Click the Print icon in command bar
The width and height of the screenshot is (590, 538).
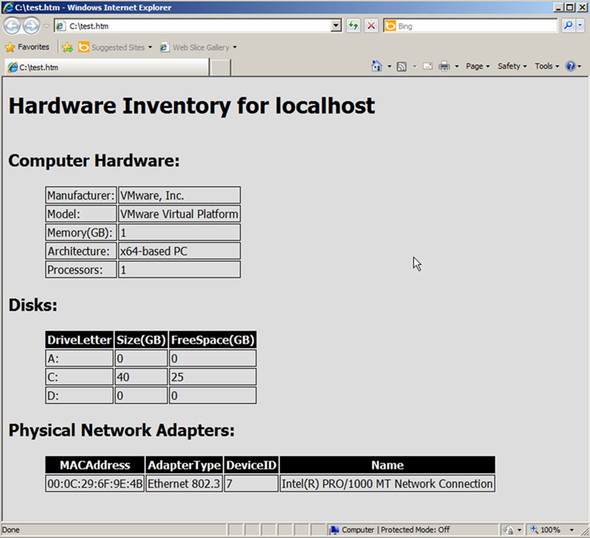pos(444,66)
